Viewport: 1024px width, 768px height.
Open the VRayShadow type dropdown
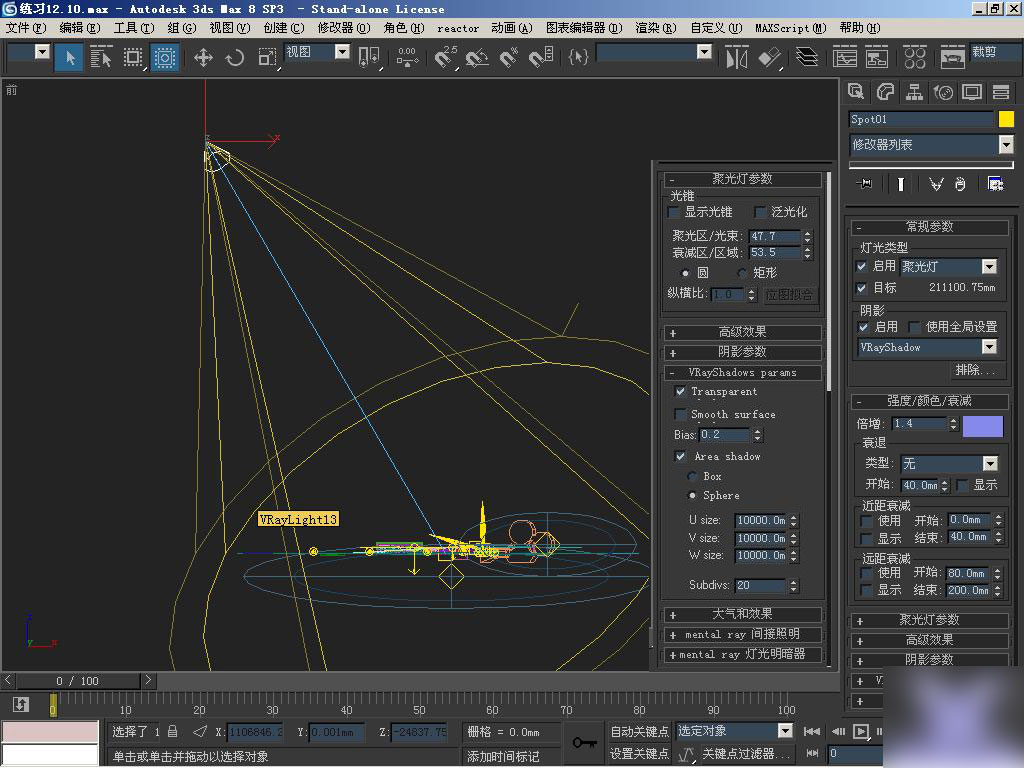[x=989, y=347]
